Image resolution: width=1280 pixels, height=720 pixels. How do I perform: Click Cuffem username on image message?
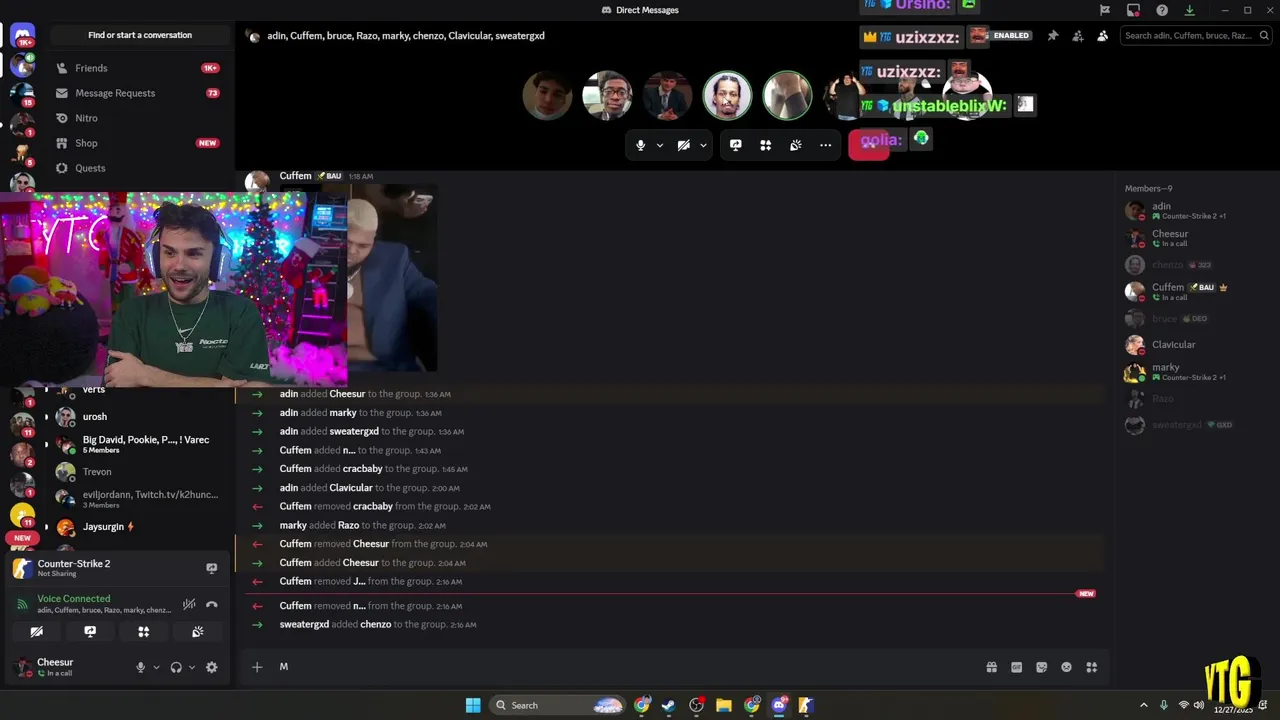pos(295,176)
